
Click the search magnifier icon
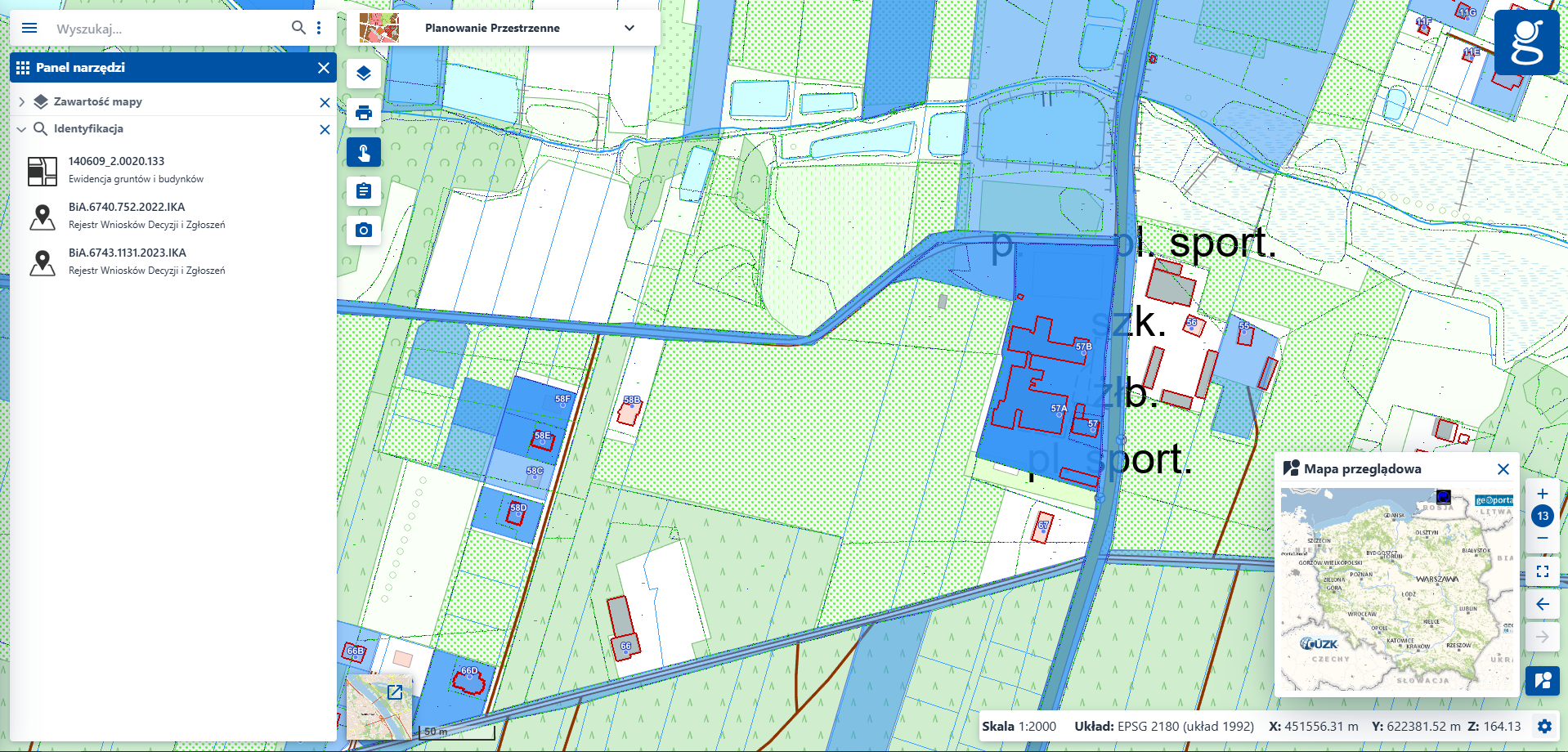298,28
